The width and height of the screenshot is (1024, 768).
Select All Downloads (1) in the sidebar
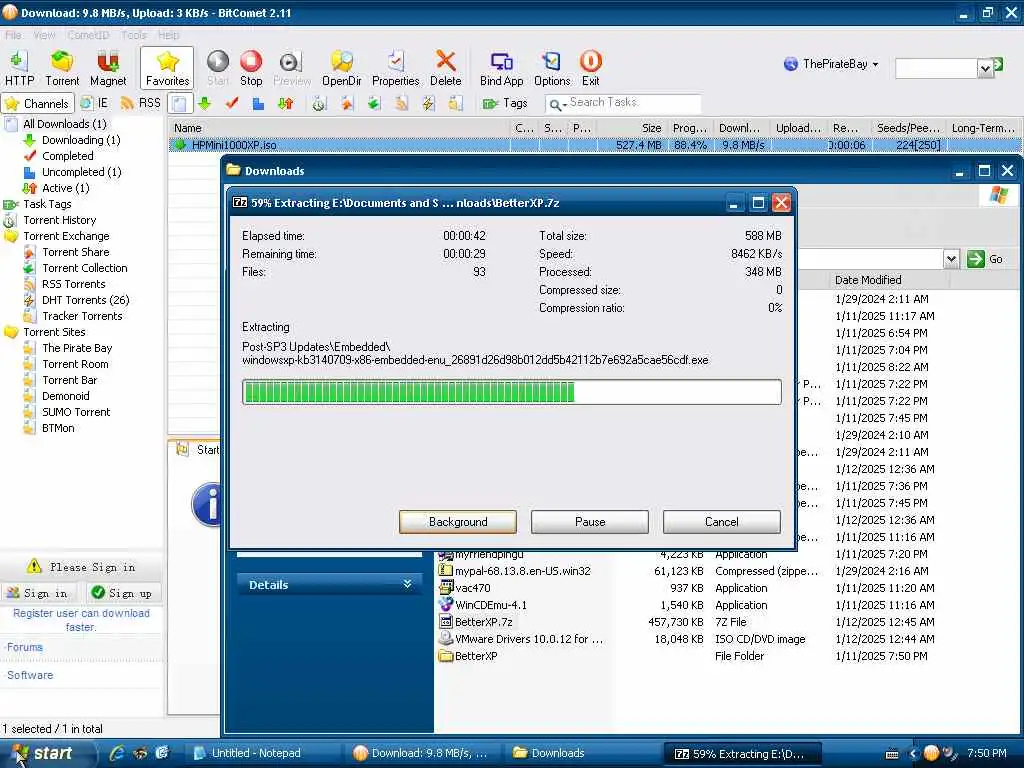pyautogui.click(x=65, y=124)
